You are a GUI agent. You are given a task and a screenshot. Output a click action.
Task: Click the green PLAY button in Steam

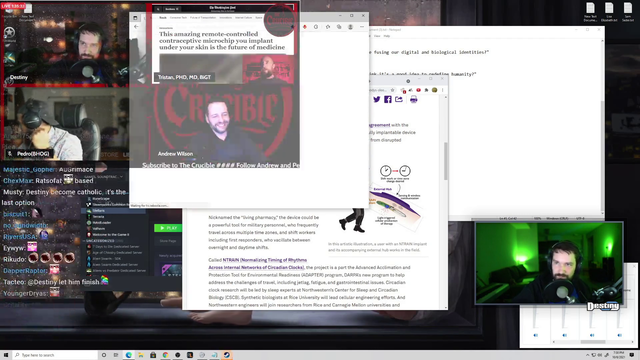pyautogui.click(x=168, y=228)
